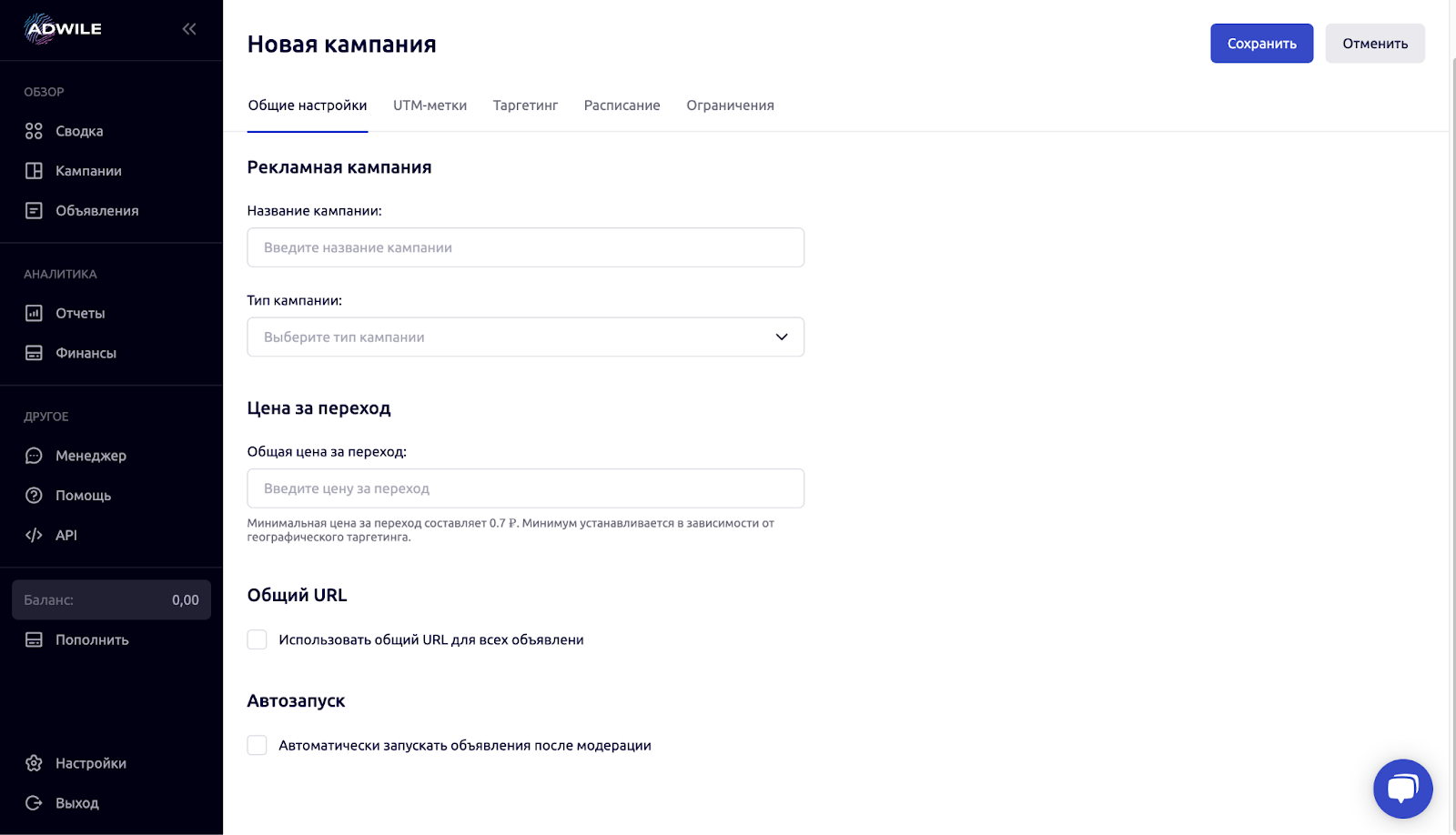Open the Таргетинг tab
This screenshot has width=1456, height=835.
pos(525,106)
